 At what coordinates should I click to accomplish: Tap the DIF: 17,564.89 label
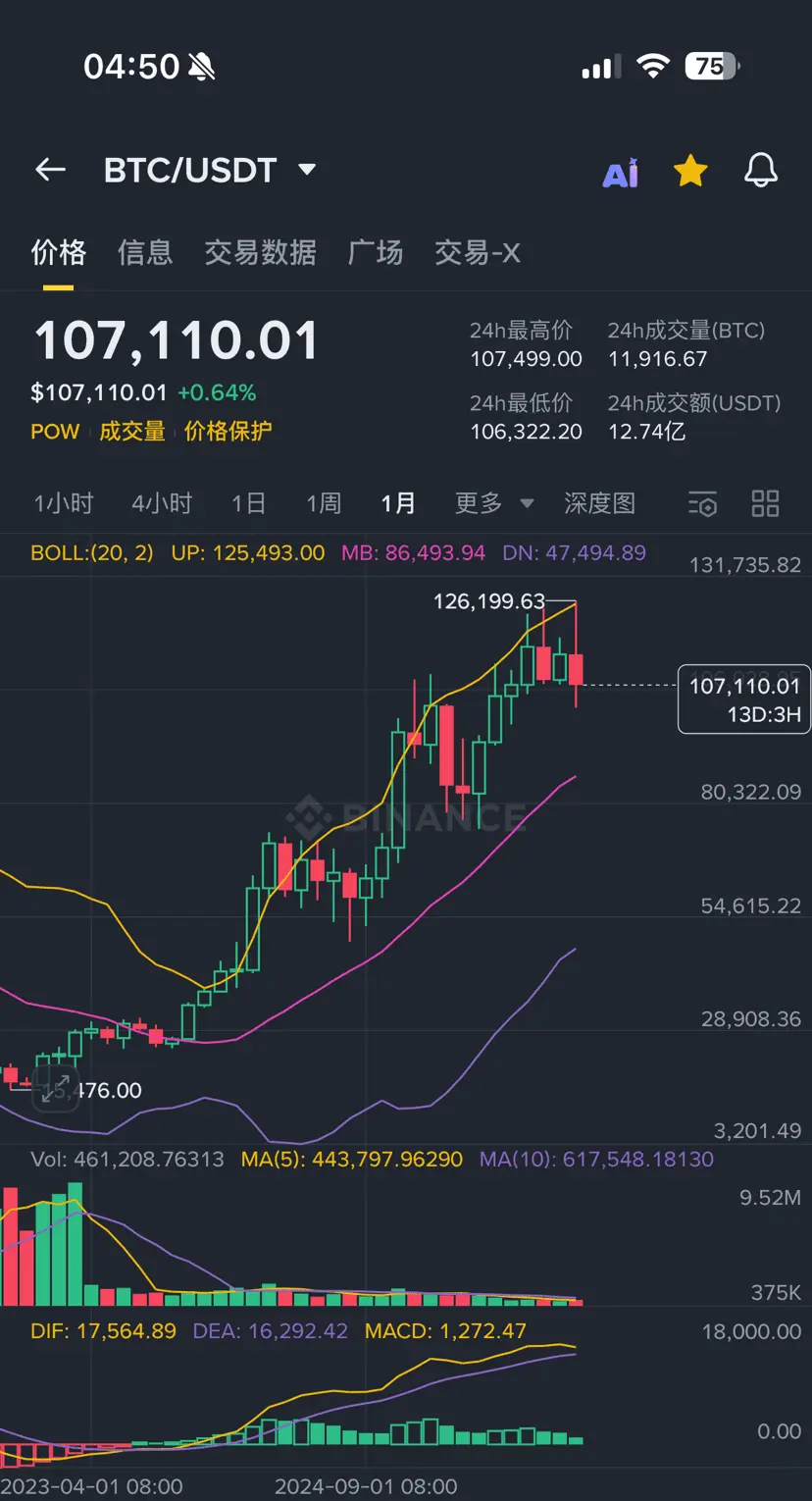tap(104, 1331)
